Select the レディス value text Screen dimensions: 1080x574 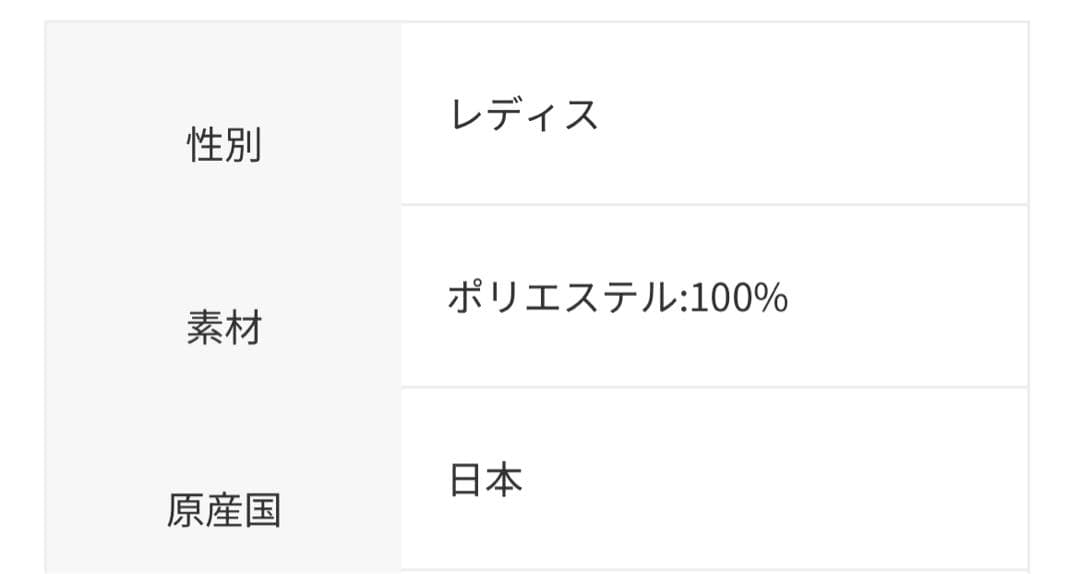524,116
